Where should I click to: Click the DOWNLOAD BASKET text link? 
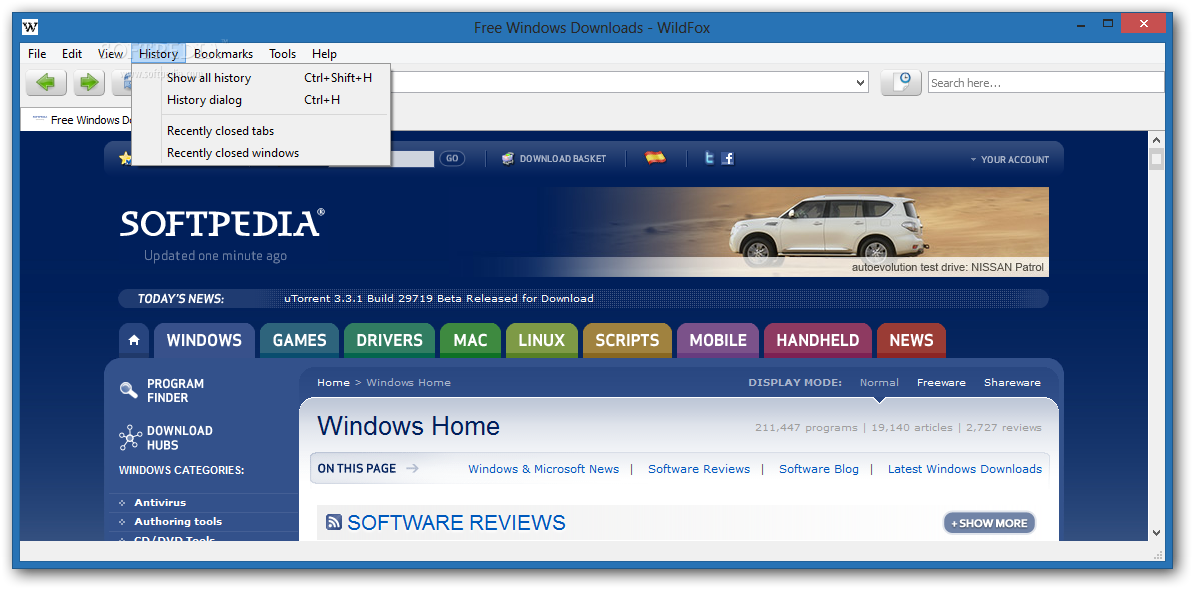pos(563,159)
